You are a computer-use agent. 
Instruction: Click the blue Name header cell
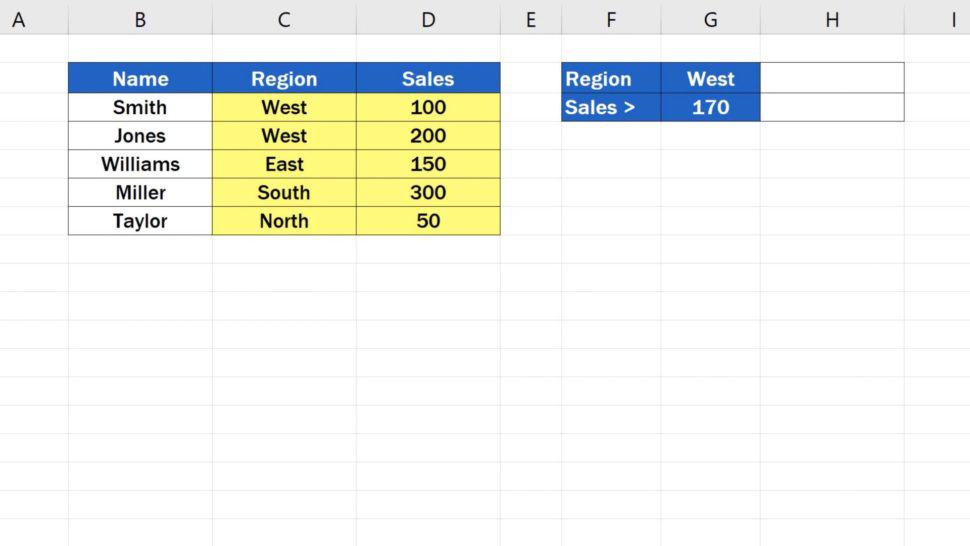(x=140, y=79)
